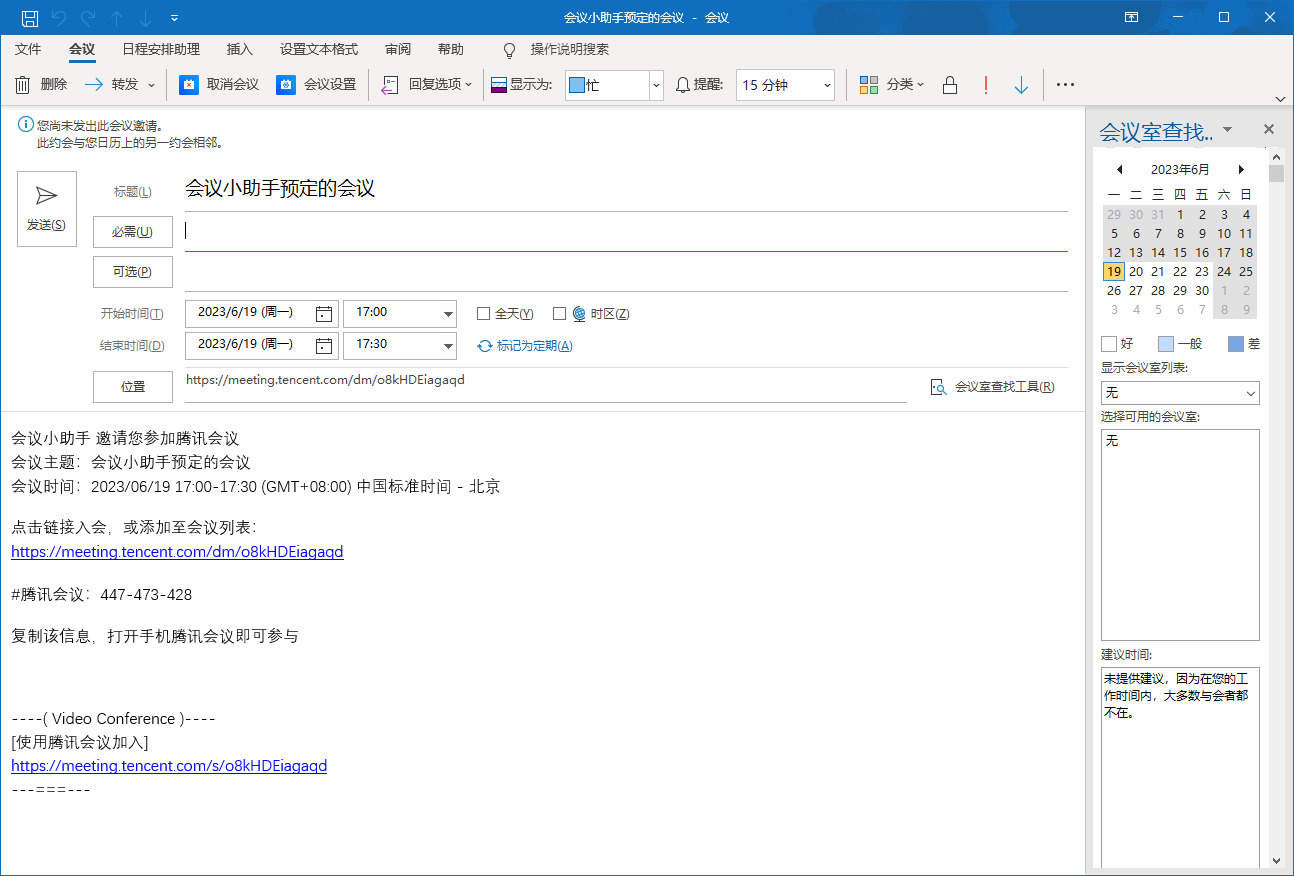Close the 会议室查找 pane

coord(1269,129)
